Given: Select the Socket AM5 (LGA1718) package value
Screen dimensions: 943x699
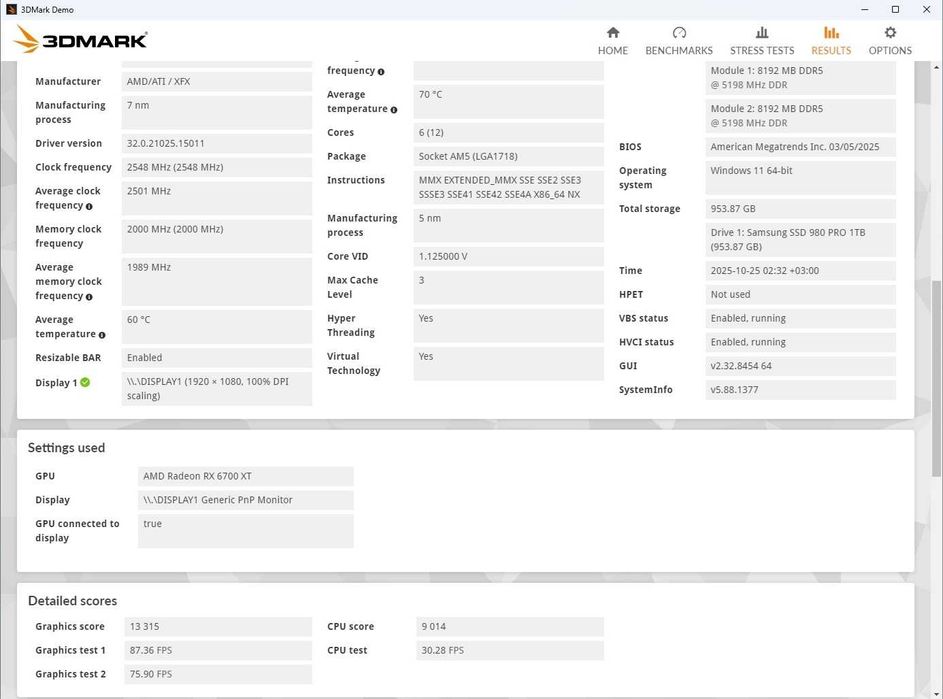Looking at the screenshot, I should 508,156.
